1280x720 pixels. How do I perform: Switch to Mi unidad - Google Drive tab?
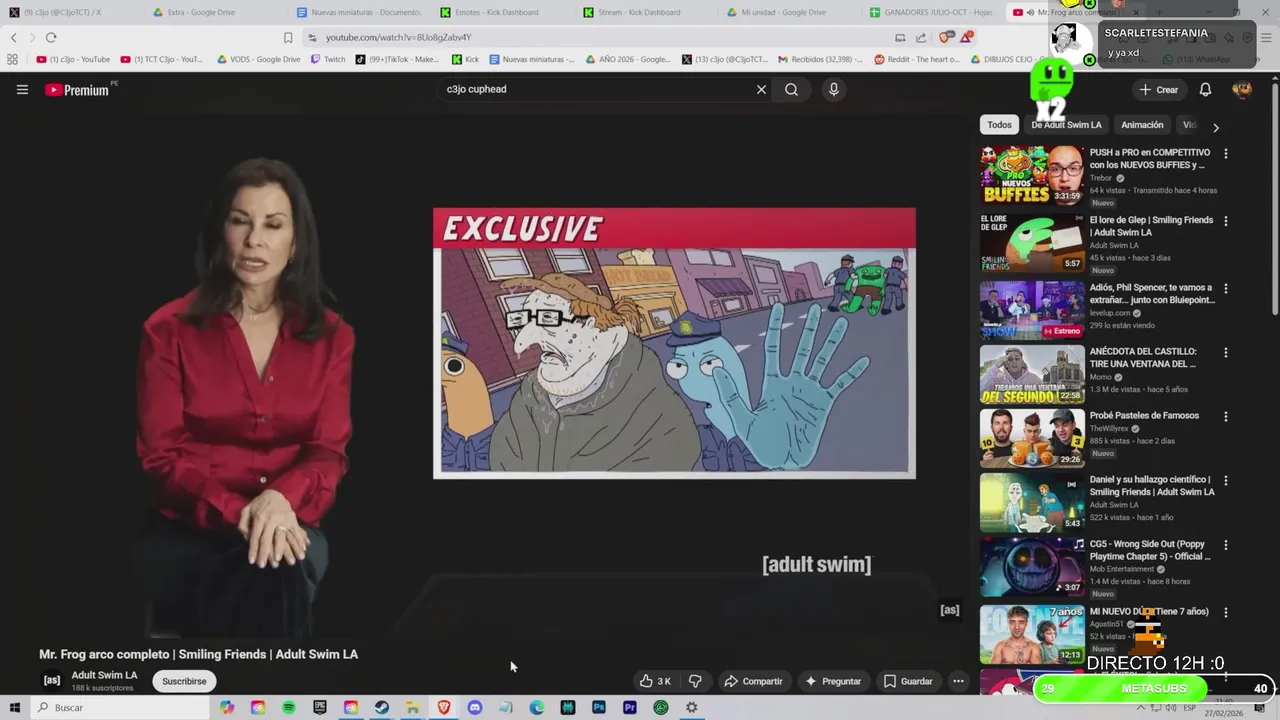[790, 12]
